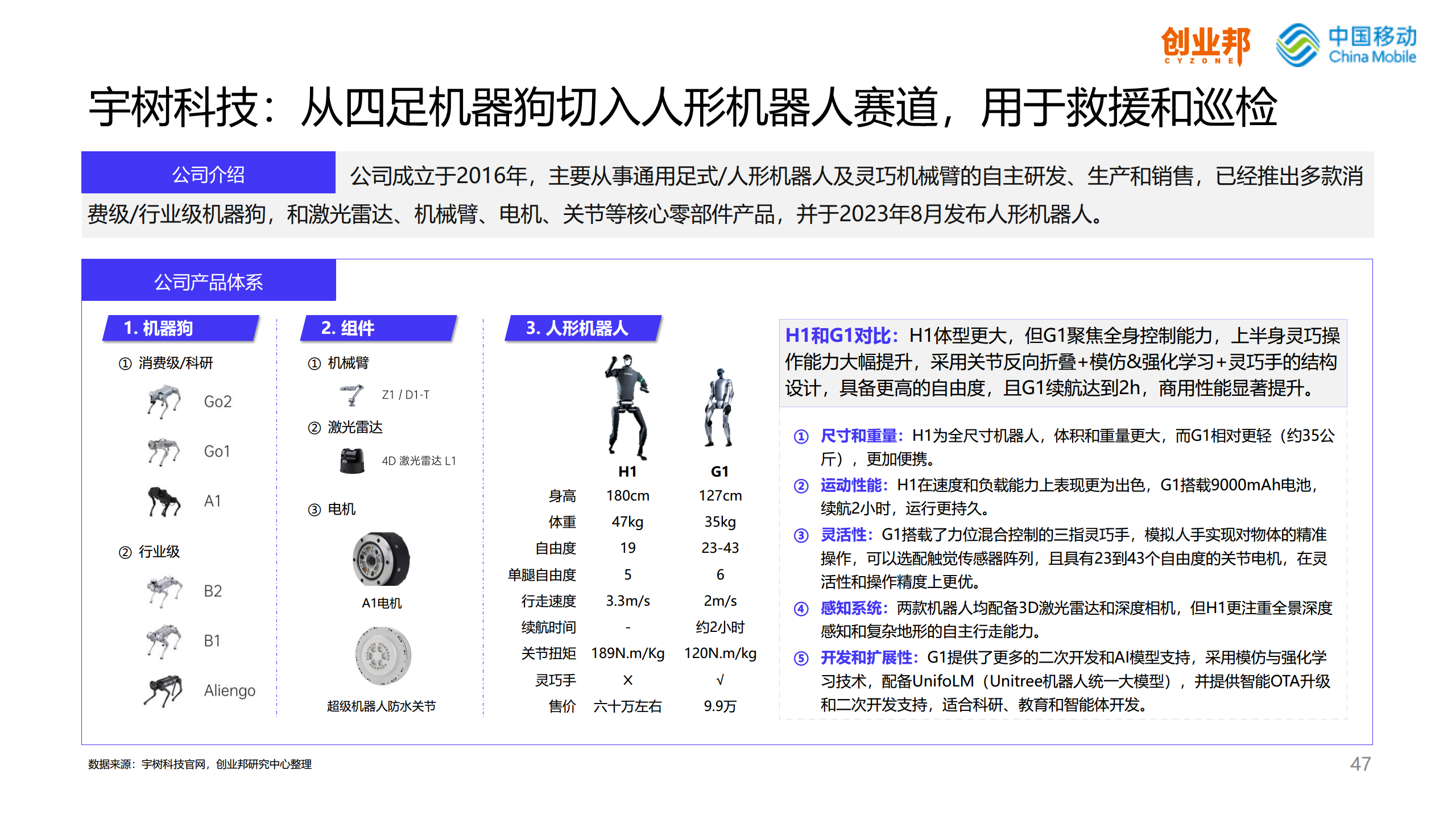
Task: Click the G1 height value '127cm'
Action: point(720,495)
